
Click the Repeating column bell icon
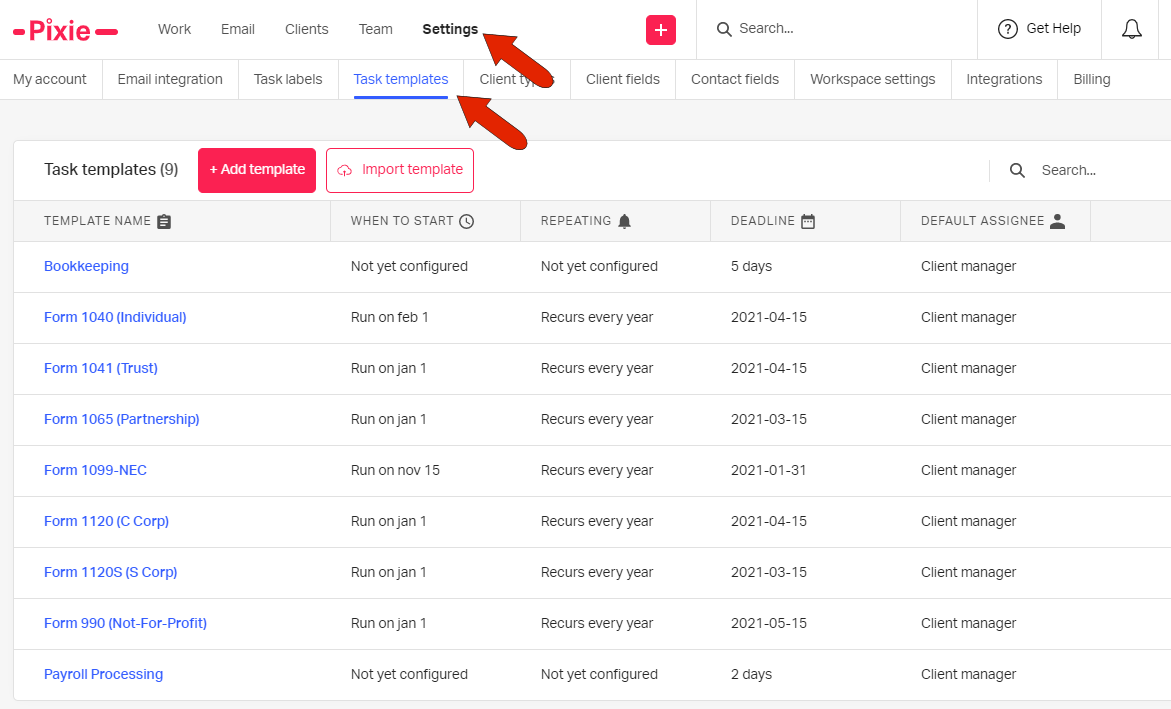coord(625,221)
